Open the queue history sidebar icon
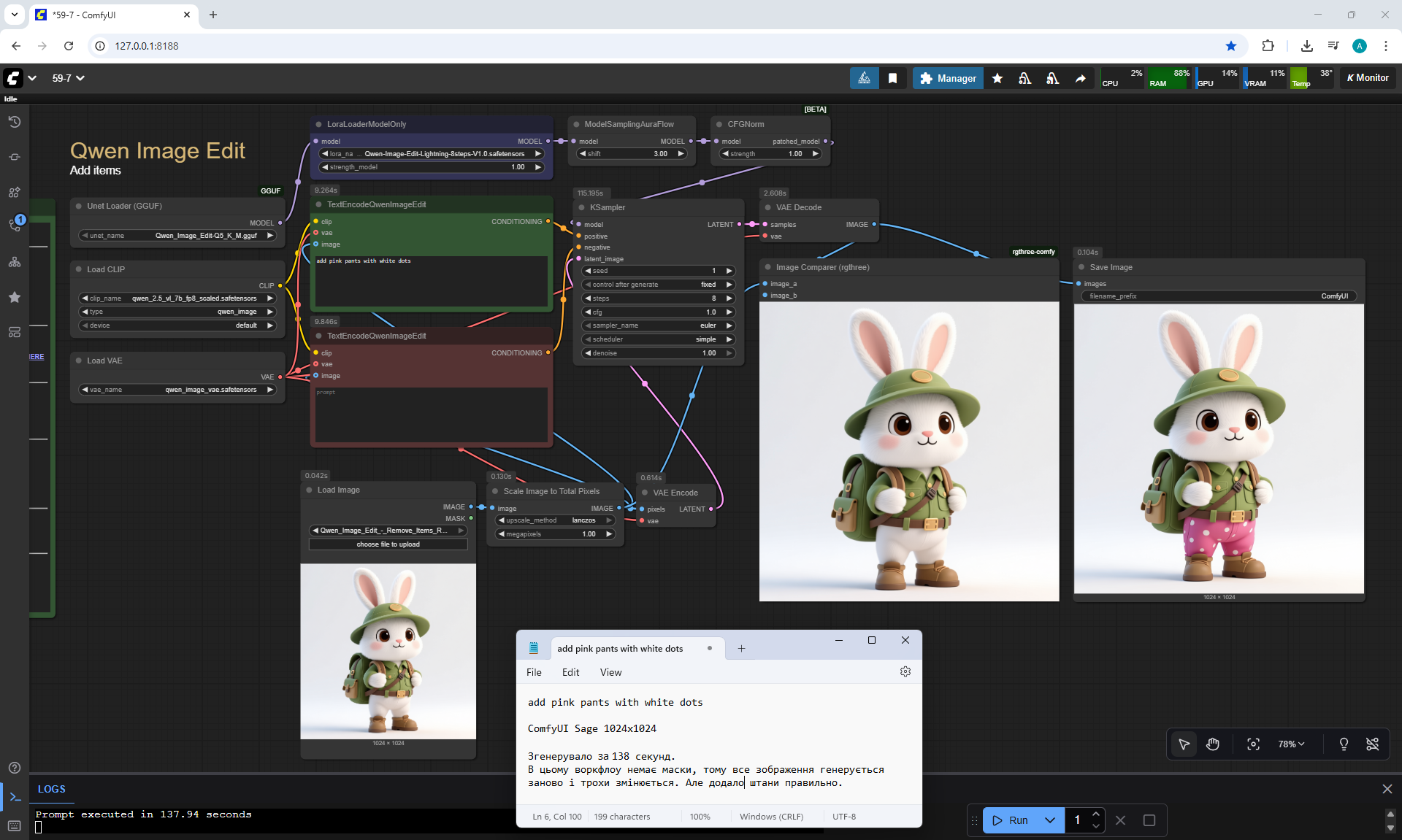This screenshot has height=840, width=1402. coord(15,122)
